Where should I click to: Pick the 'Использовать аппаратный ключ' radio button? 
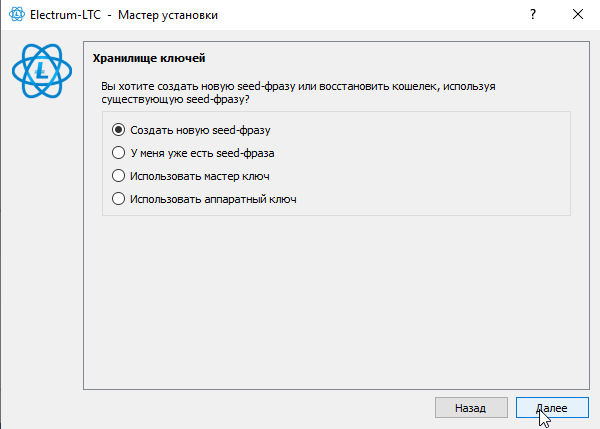[x=118, y=199]
